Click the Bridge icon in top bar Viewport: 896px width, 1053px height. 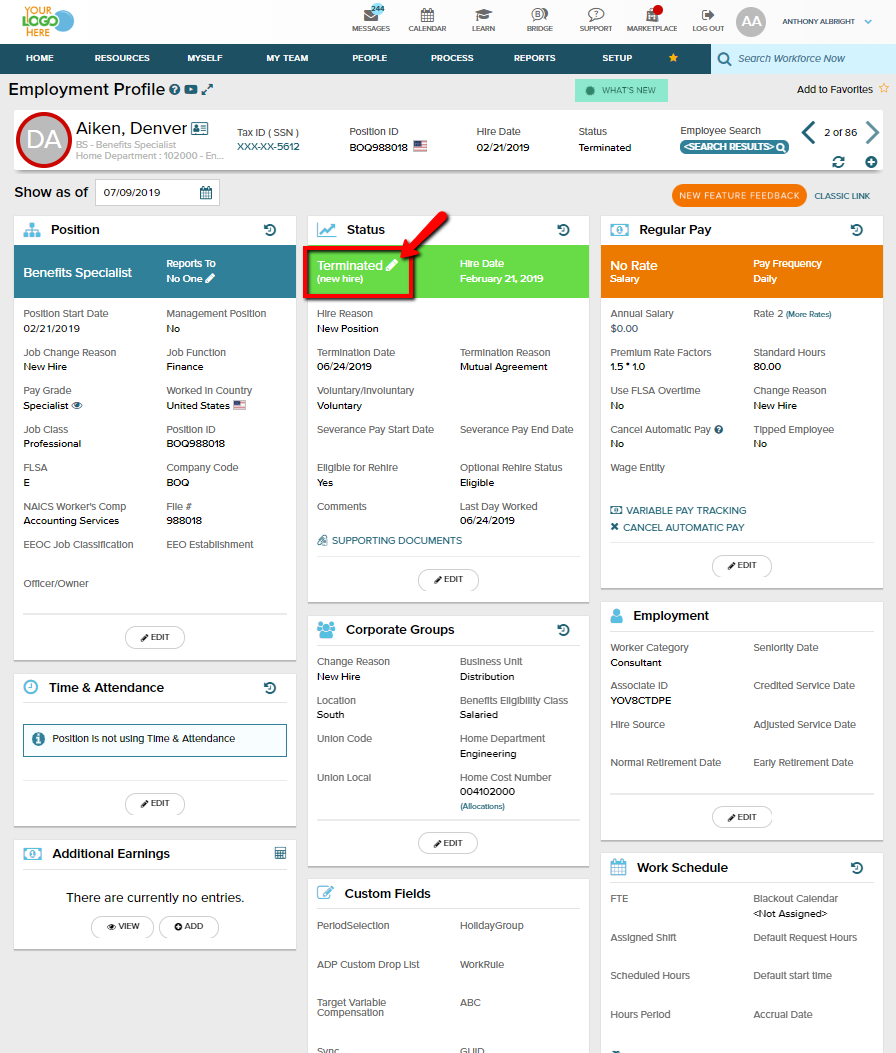coord(539,16)
